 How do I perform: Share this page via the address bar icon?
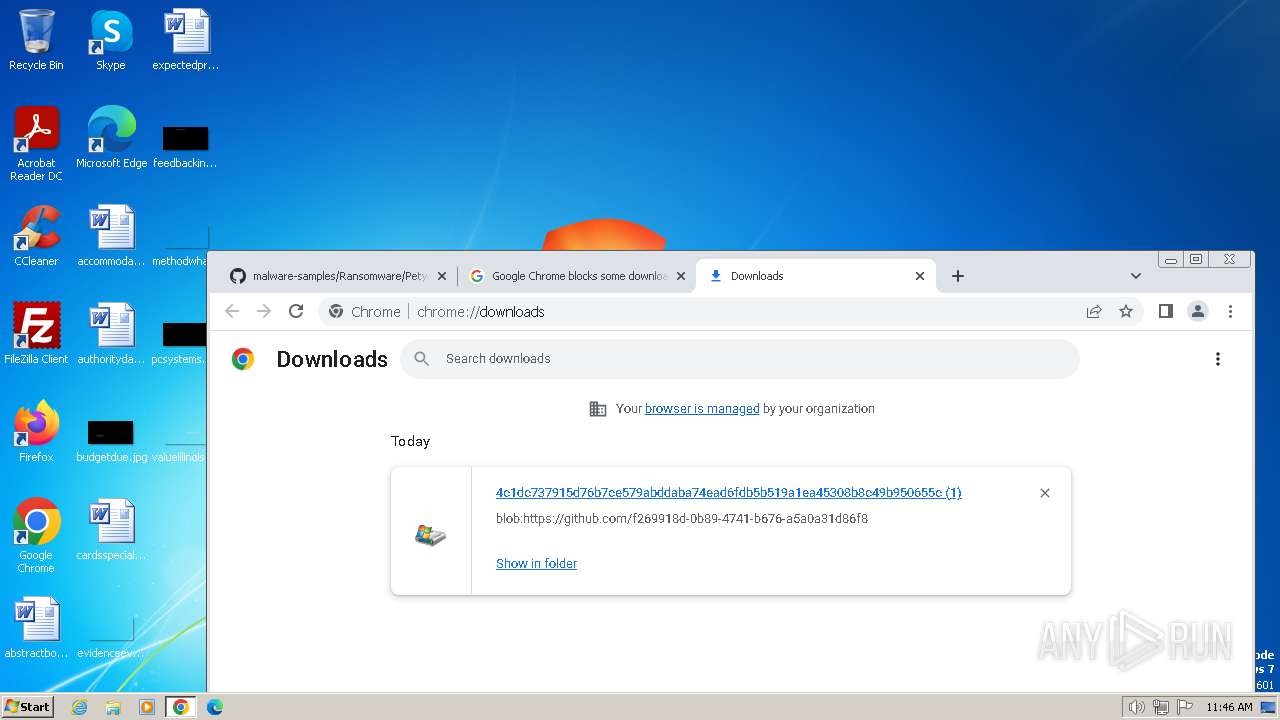(x=1094, y=311)
